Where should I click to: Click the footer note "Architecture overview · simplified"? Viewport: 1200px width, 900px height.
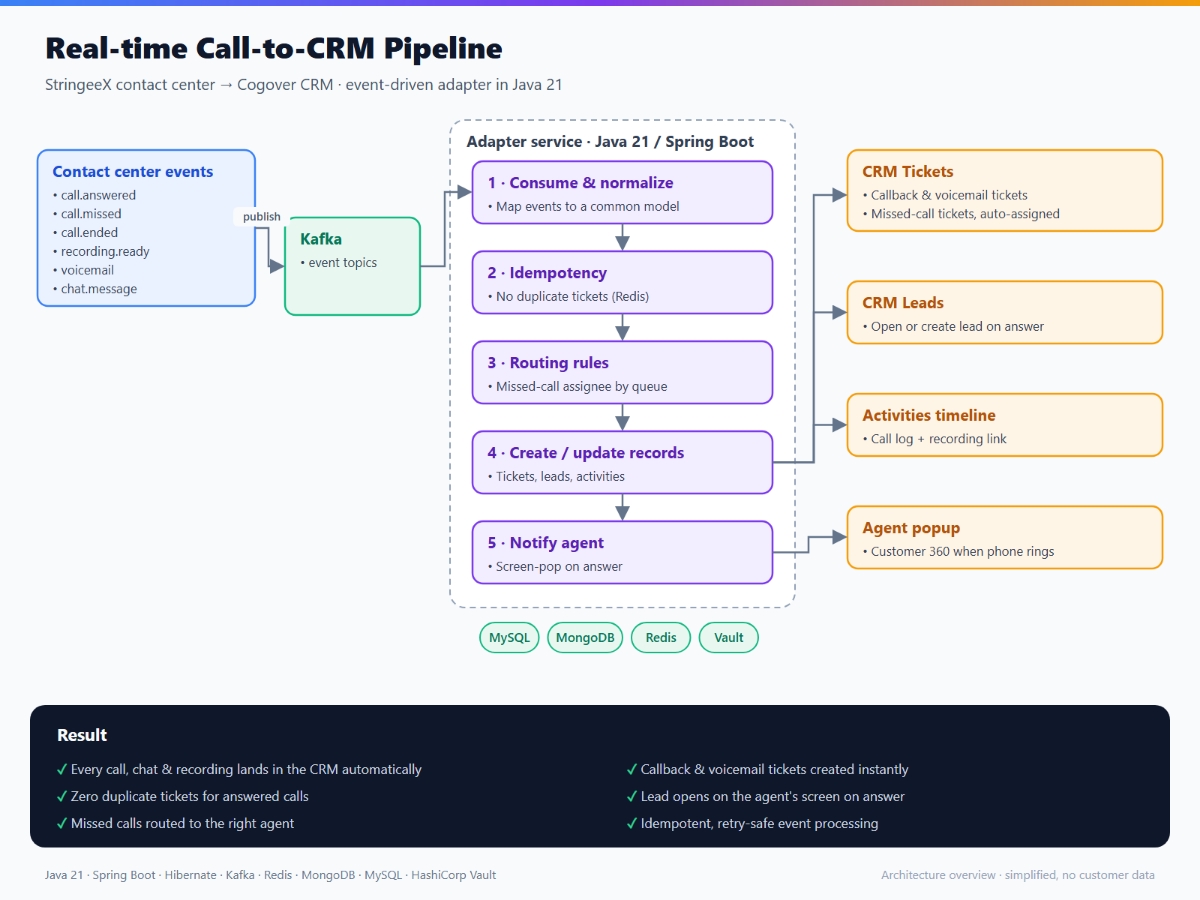[1018, 875]
